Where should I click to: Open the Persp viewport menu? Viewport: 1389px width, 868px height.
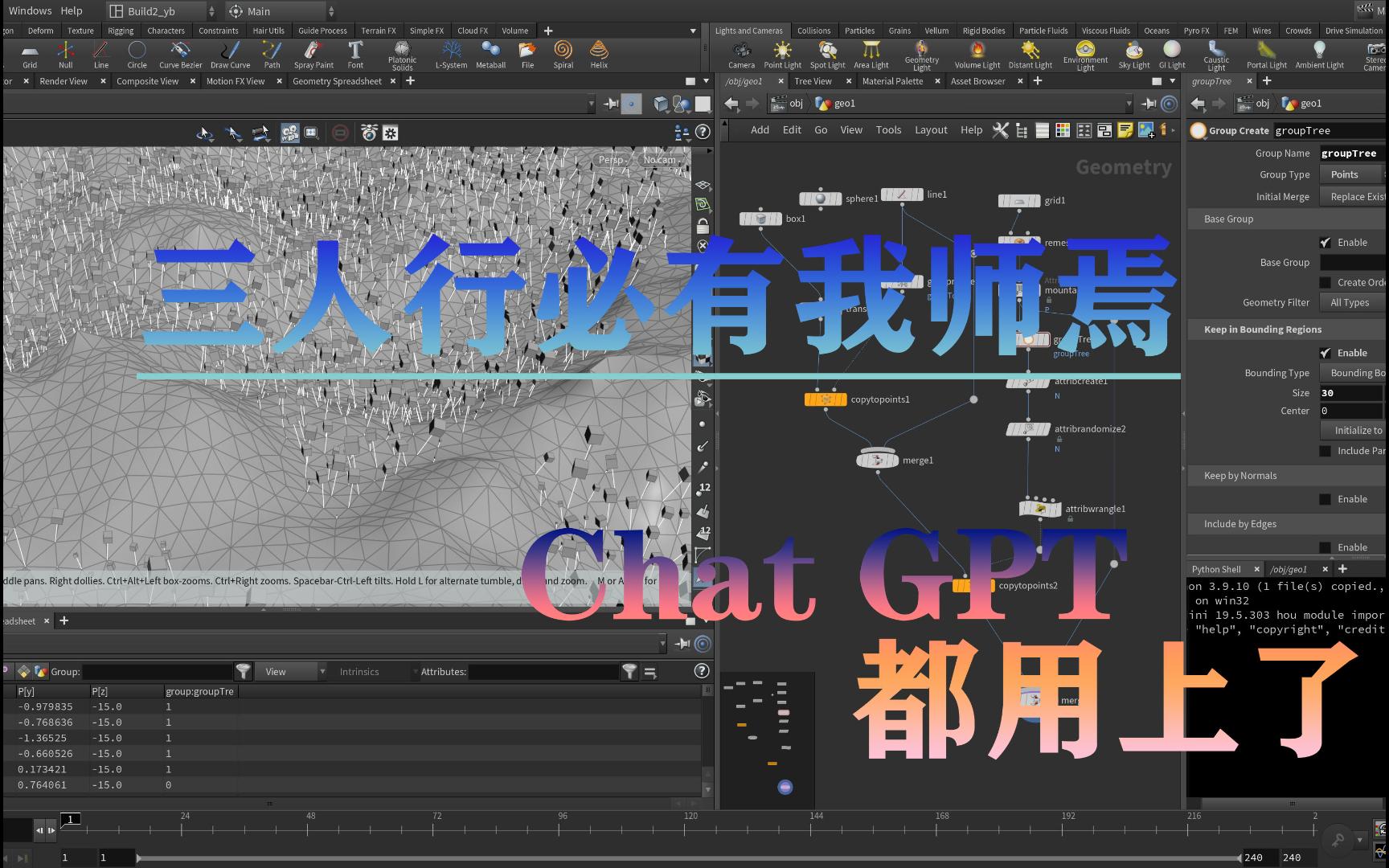(x=614, y=159)
